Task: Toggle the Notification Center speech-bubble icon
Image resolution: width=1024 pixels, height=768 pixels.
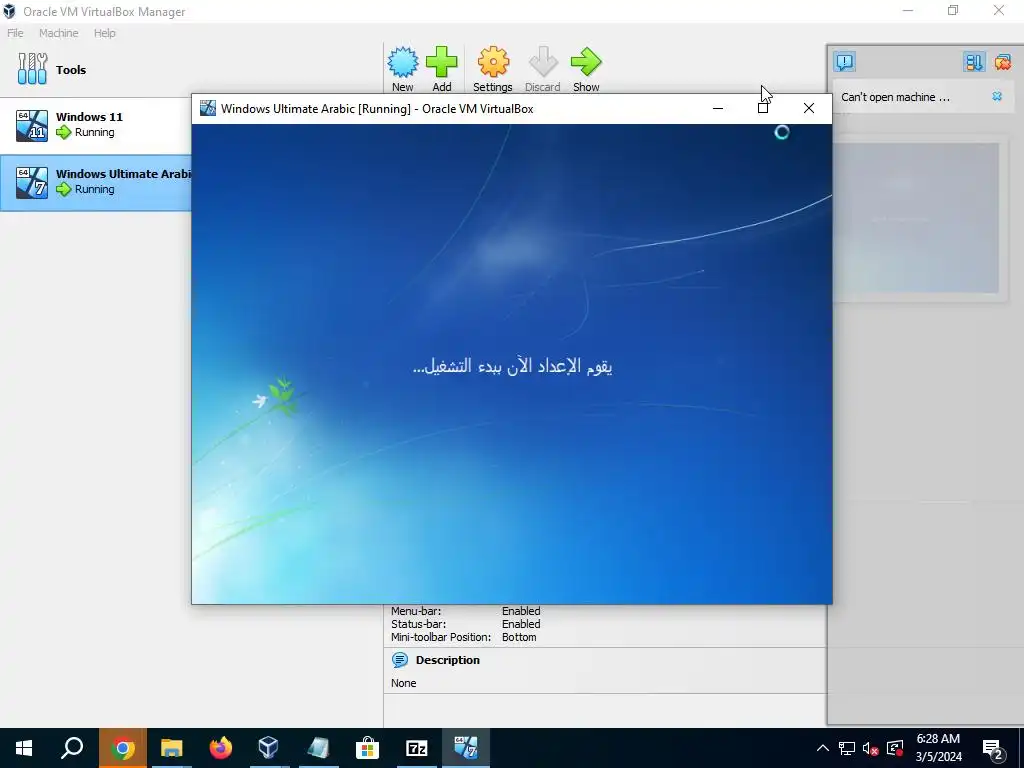Action: point(844,62)
